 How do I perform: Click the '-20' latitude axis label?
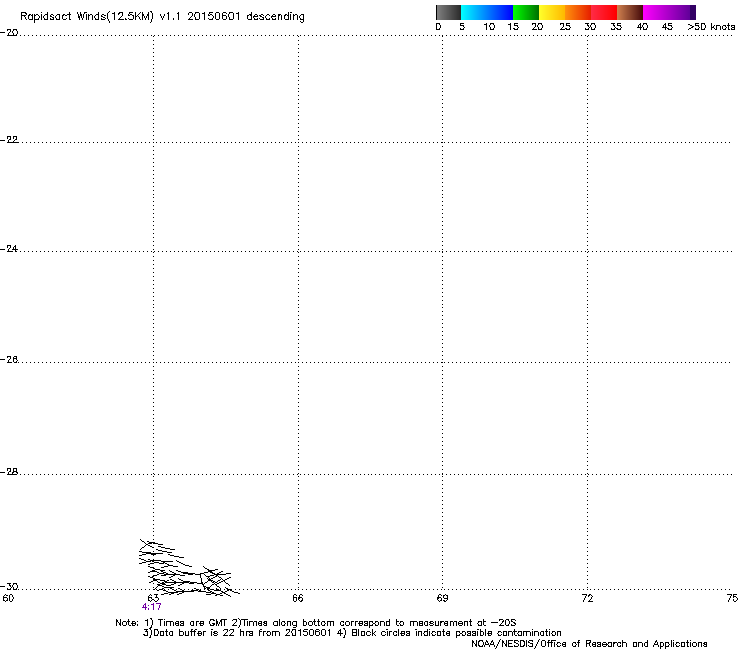[x=9, y=33]
